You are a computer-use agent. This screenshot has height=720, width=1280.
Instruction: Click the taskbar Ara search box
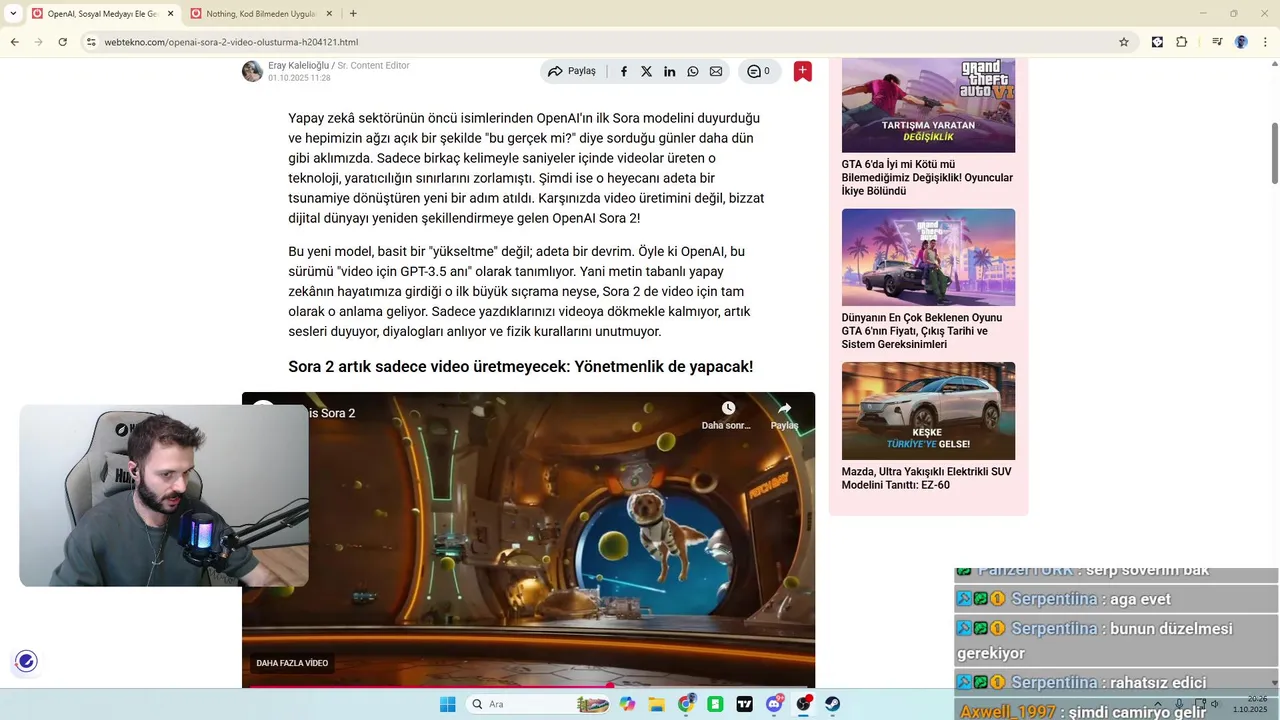tap(539, 704)
